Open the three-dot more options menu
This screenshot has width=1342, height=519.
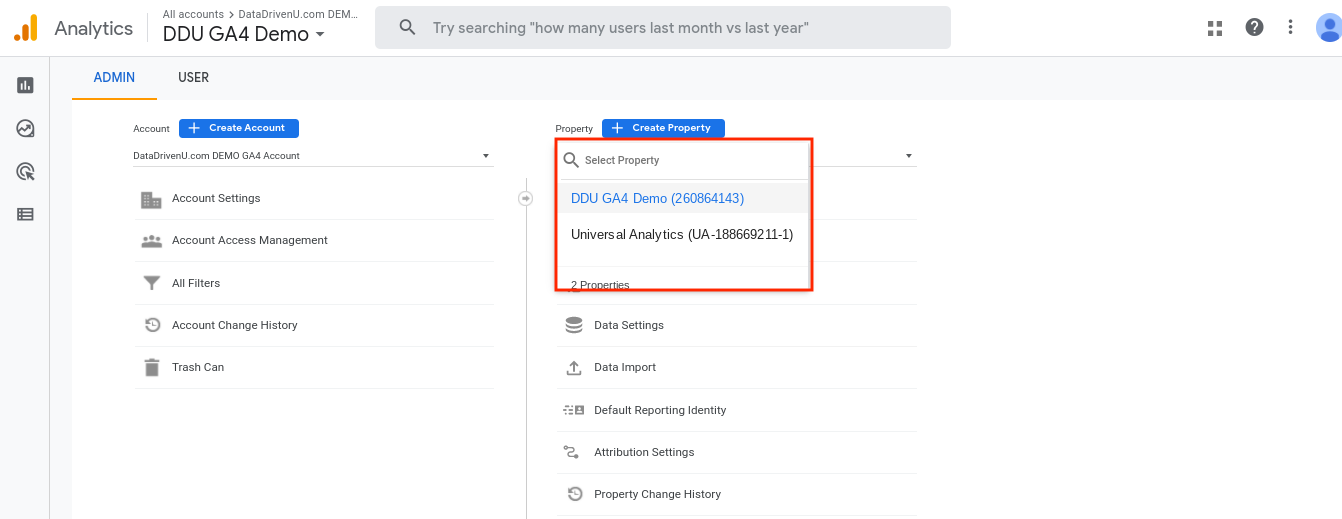(x=1291, y=27)
